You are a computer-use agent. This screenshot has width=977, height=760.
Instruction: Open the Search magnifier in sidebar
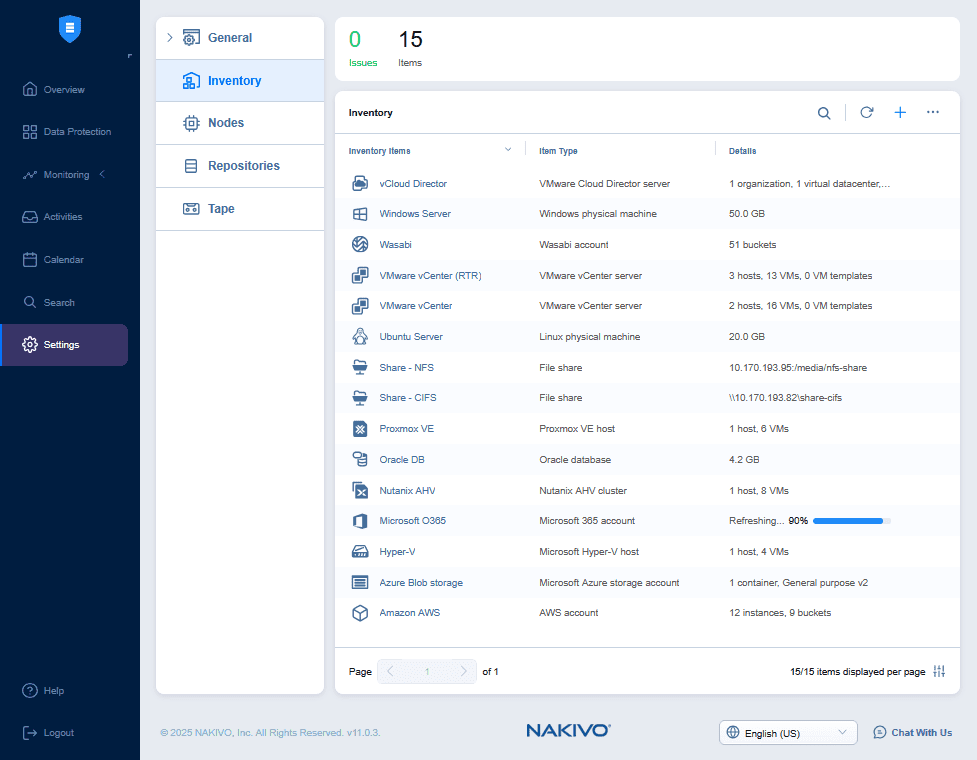pyautogui.click(x=29, y=302)
